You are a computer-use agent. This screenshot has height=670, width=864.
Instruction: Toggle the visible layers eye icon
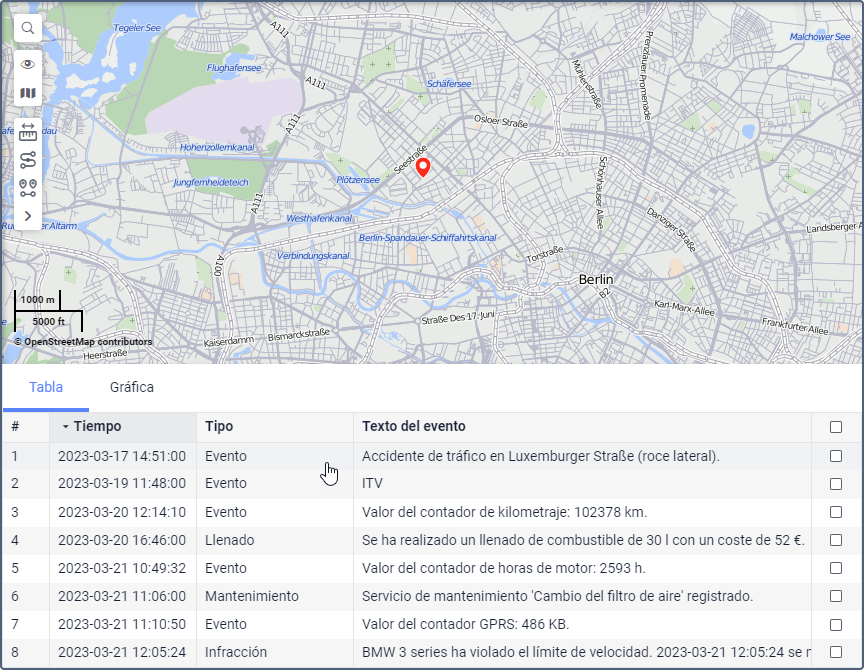pos(28,64)
